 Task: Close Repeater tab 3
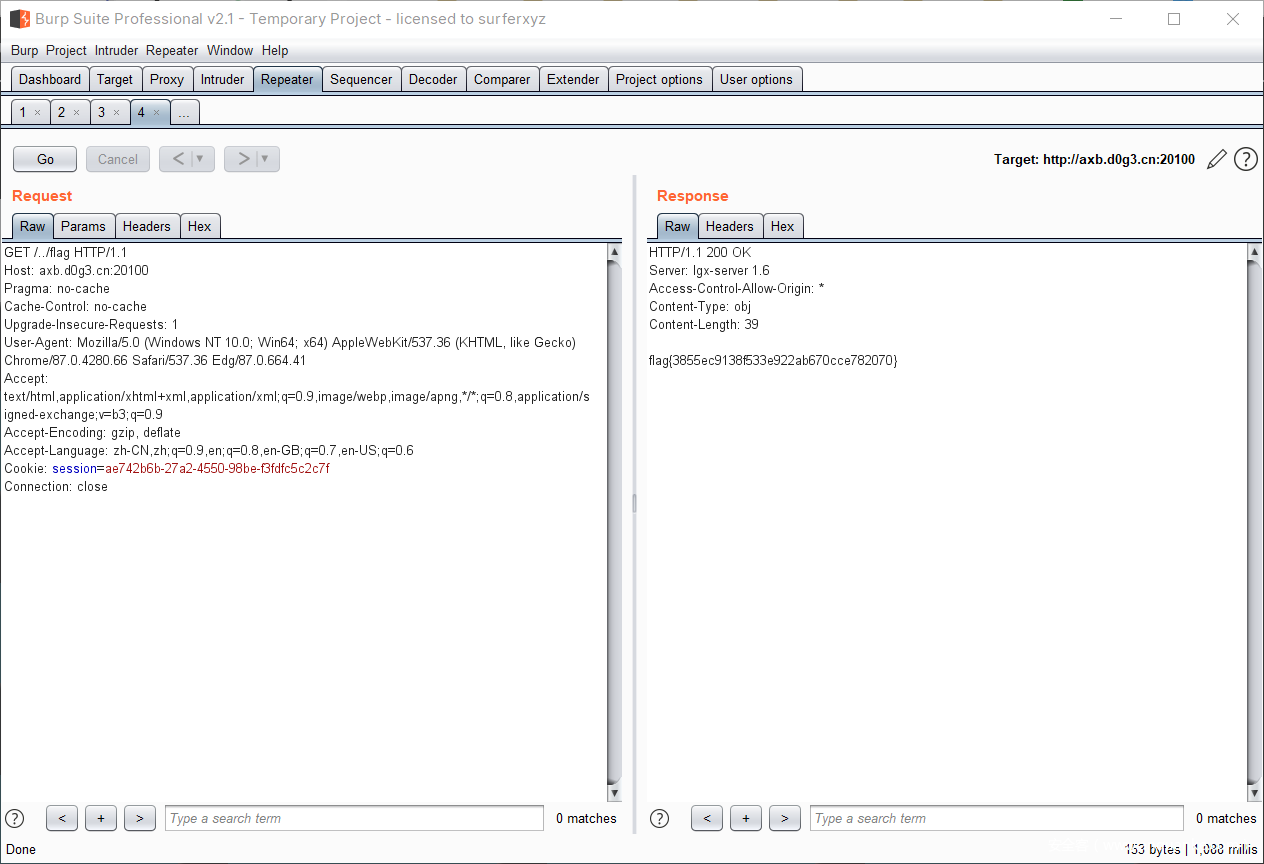point(116,112)
